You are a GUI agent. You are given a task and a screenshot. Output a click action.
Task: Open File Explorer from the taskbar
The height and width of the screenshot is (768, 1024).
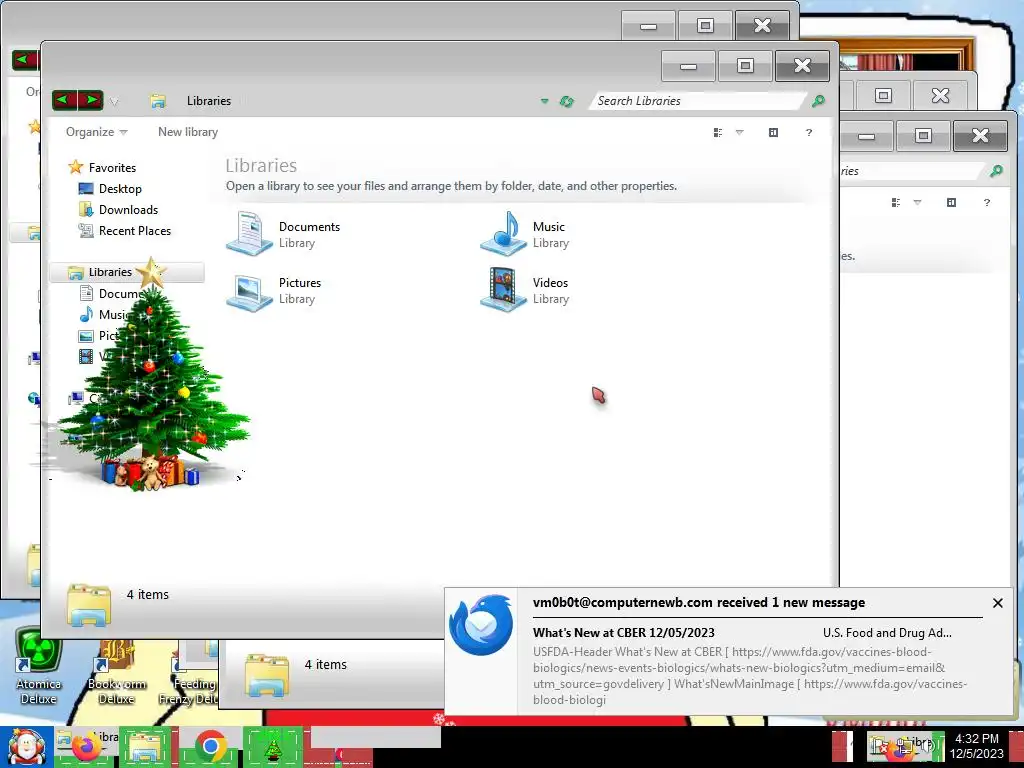click(146, 747)
